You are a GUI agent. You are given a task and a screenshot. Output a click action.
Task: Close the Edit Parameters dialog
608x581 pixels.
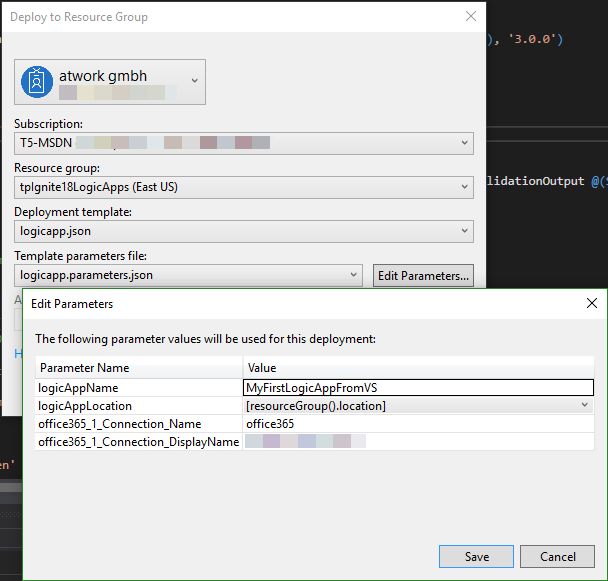[x=591, y=303]
